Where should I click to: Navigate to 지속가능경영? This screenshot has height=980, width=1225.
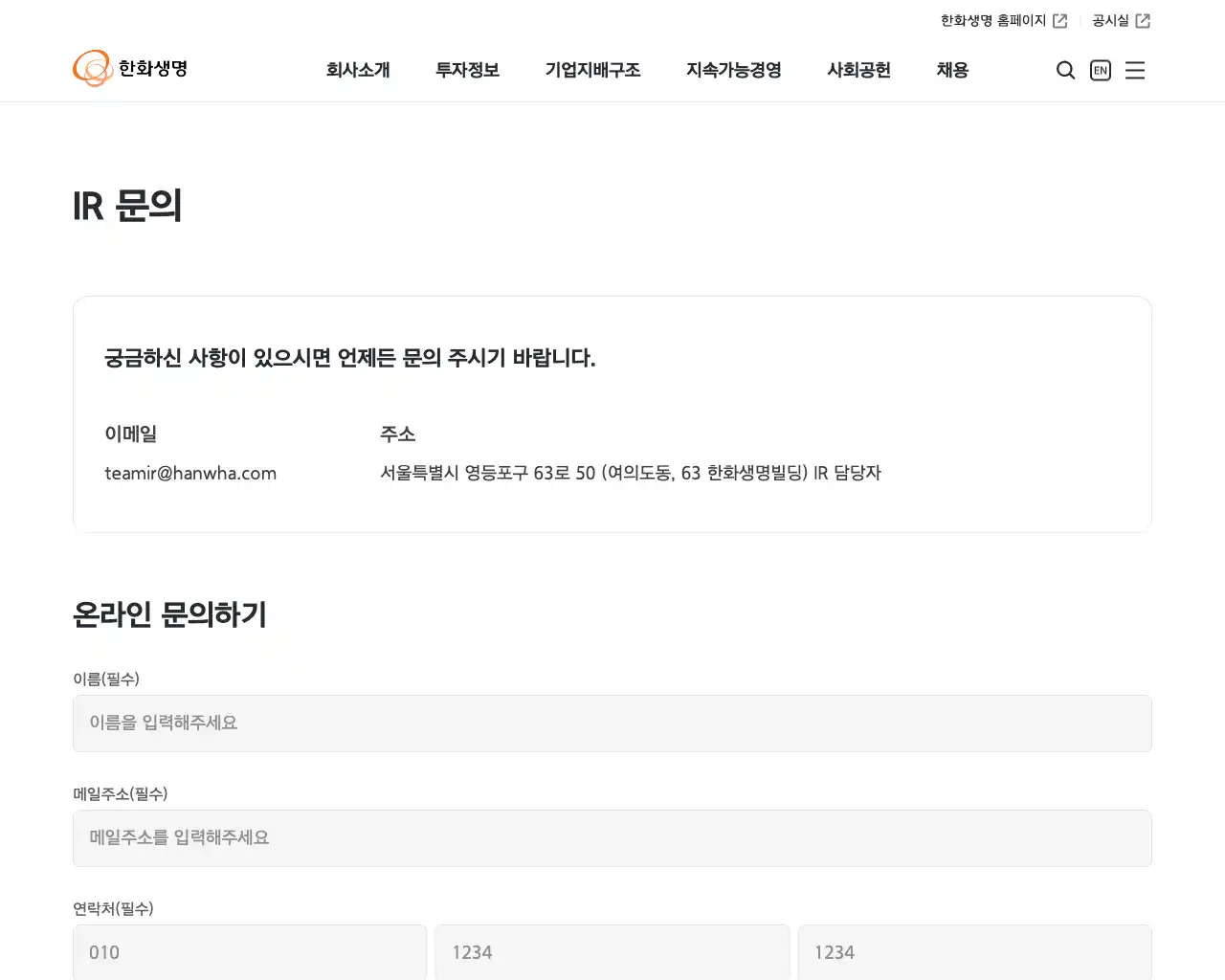click(x=733, y=70)
